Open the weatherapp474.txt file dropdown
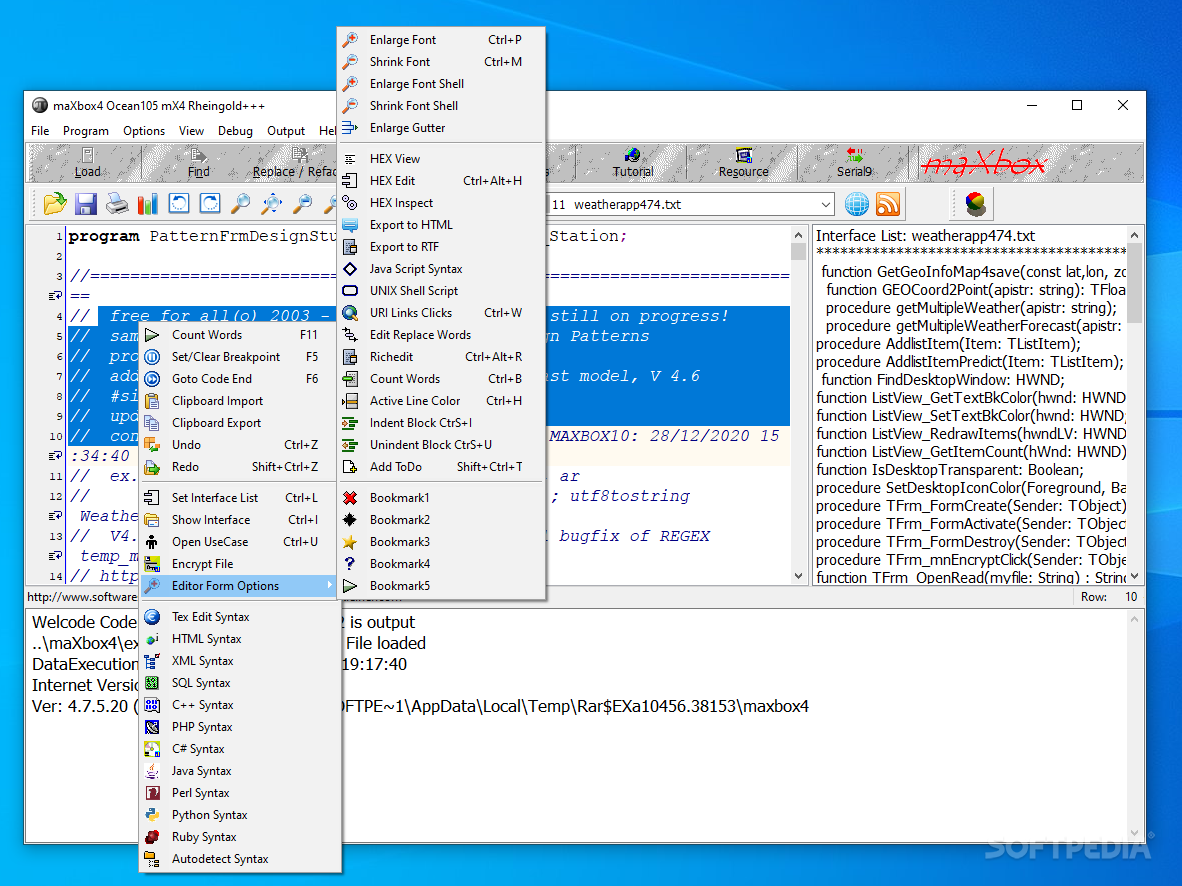The width and height of the screenshot is (1182, 886). coord(825,204)
